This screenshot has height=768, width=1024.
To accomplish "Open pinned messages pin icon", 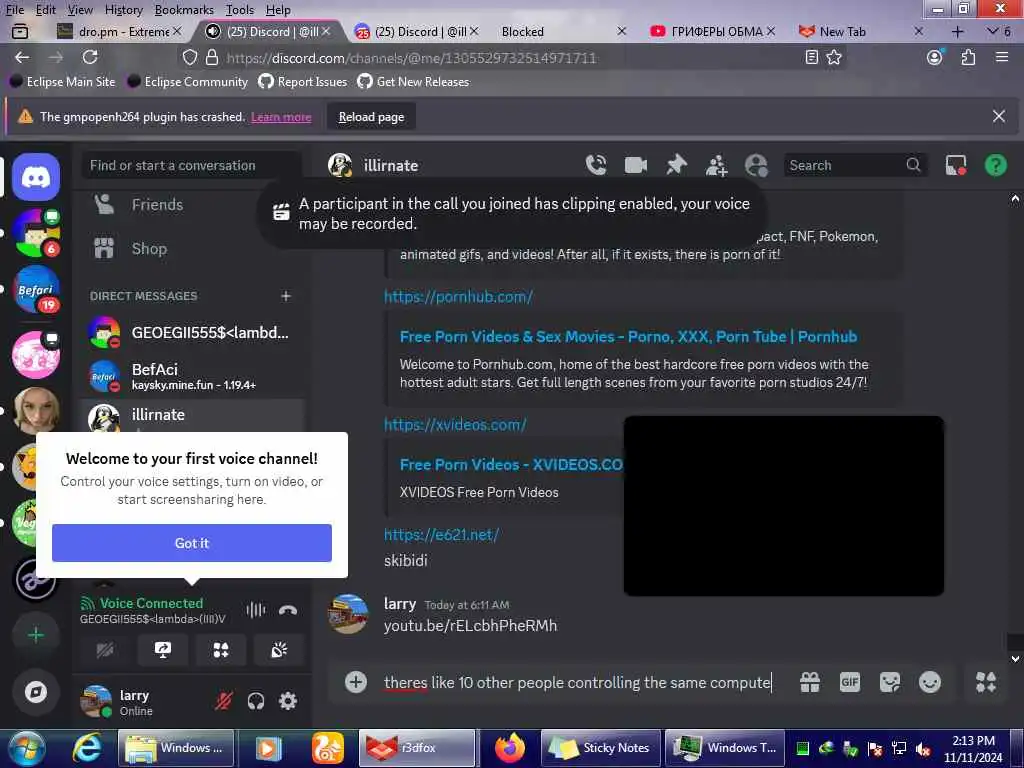I will [x=676, y=165].
